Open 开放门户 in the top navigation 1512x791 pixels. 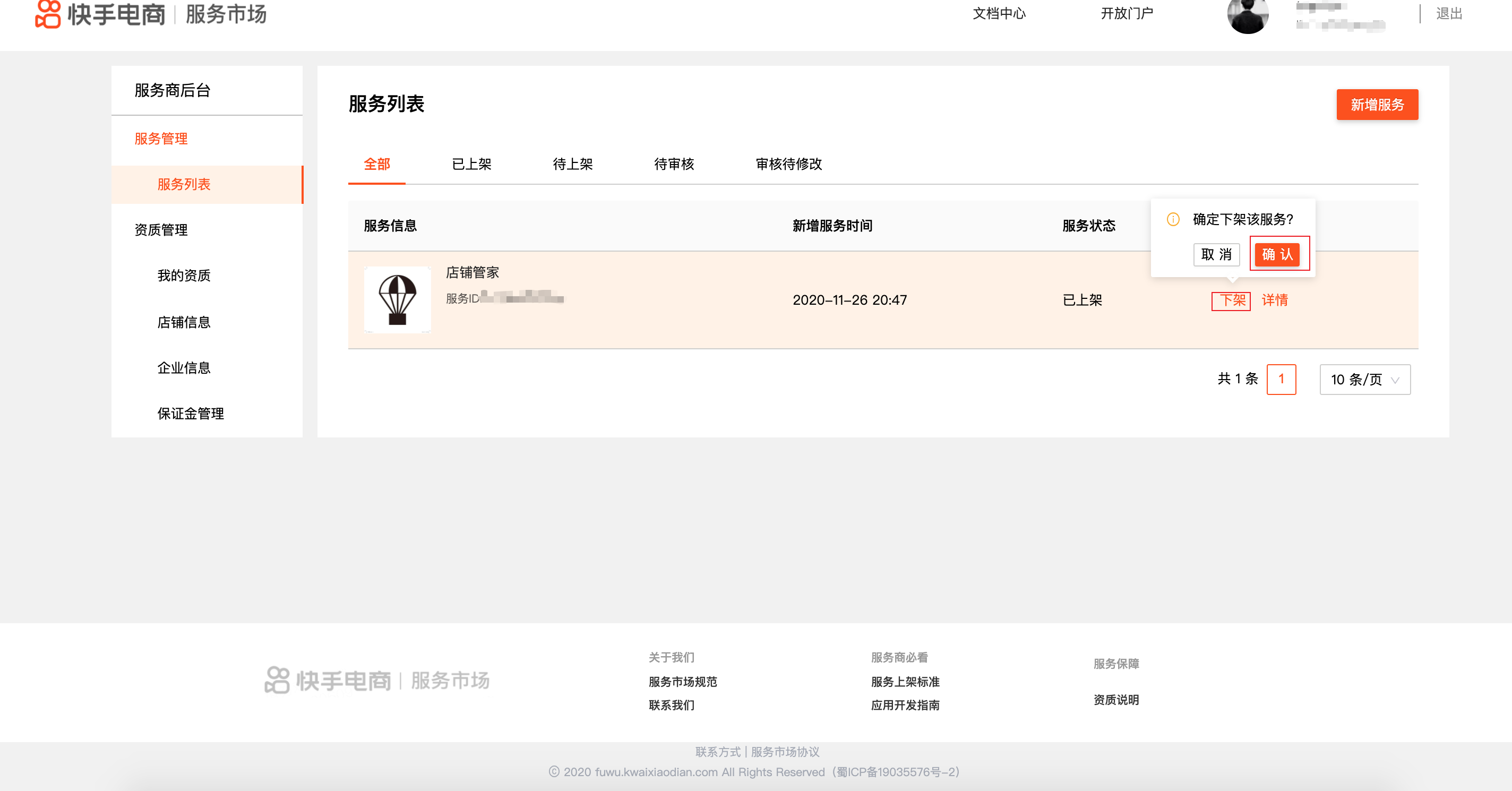pos(1127,13)
